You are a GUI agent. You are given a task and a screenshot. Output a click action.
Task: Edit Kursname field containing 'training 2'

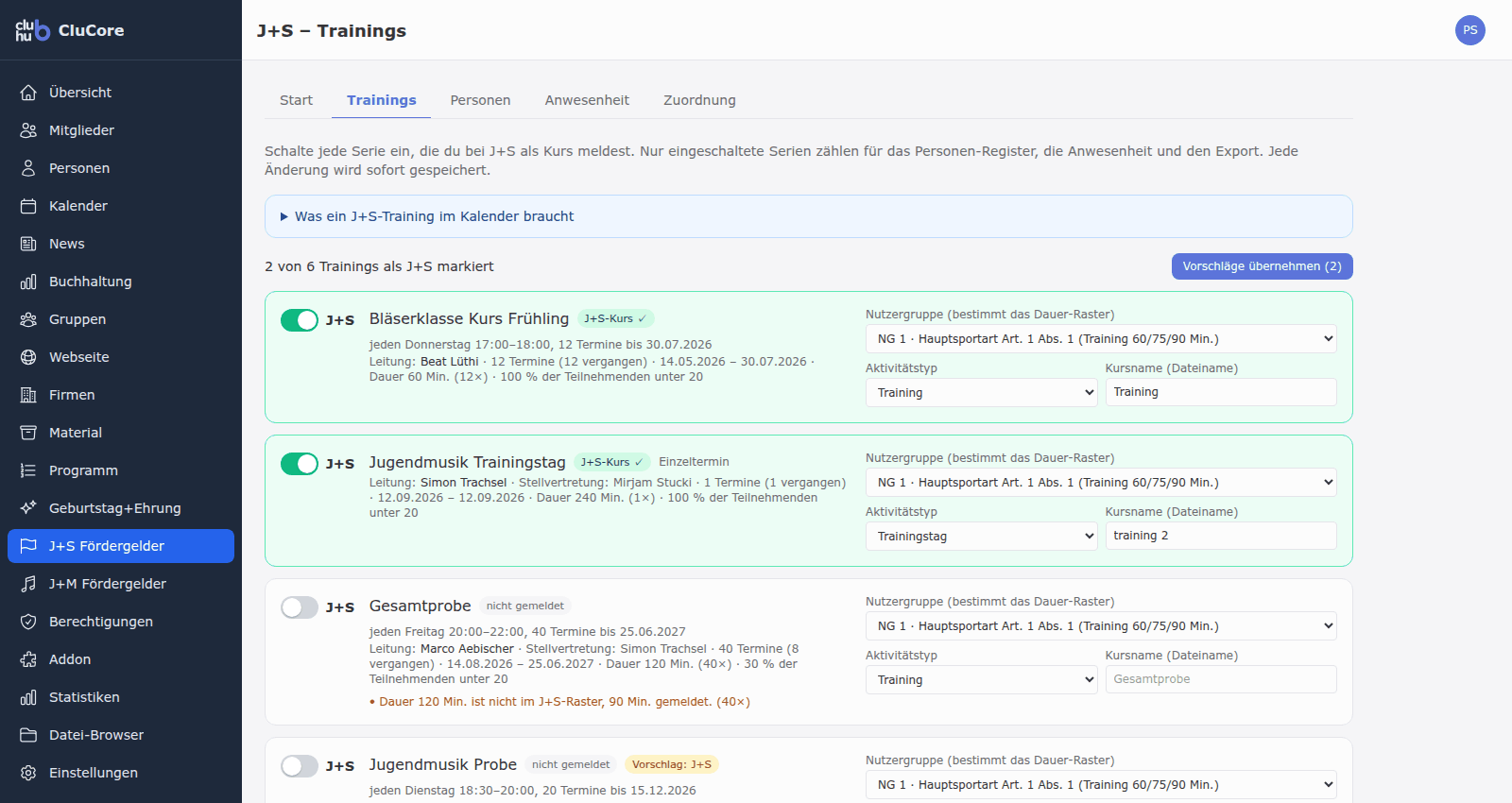(x=1221, y=536)
